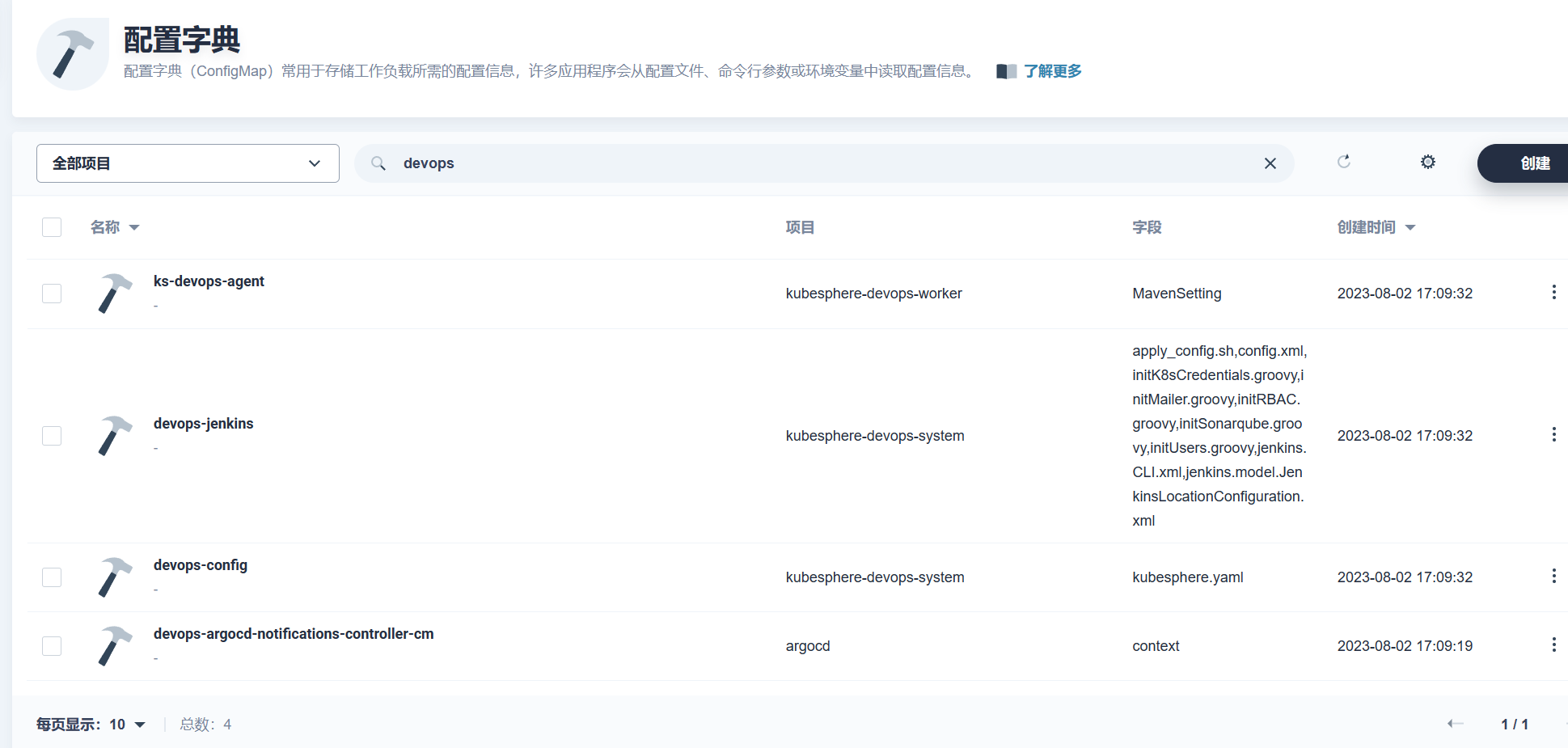The width and height of the screenshot is (1568, 748).
Task: Open devops-argocd-notifications-controller-cm details
Action: [294, 634]
